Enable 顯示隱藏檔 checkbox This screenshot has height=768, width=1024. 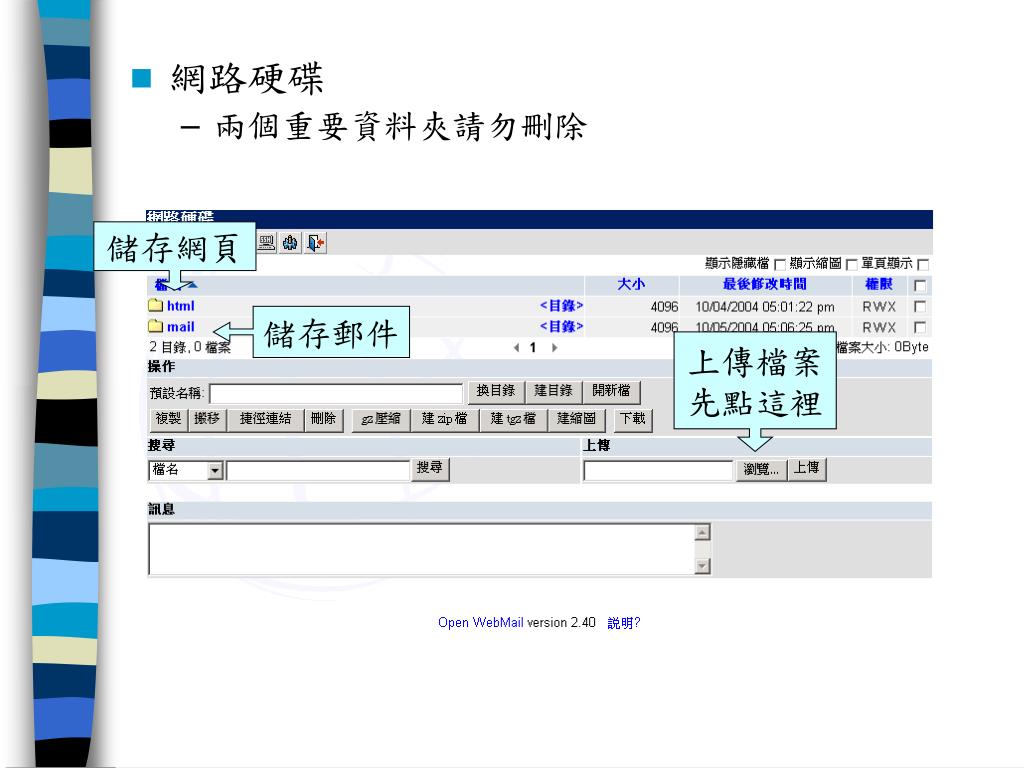click(x=779, y=264)
